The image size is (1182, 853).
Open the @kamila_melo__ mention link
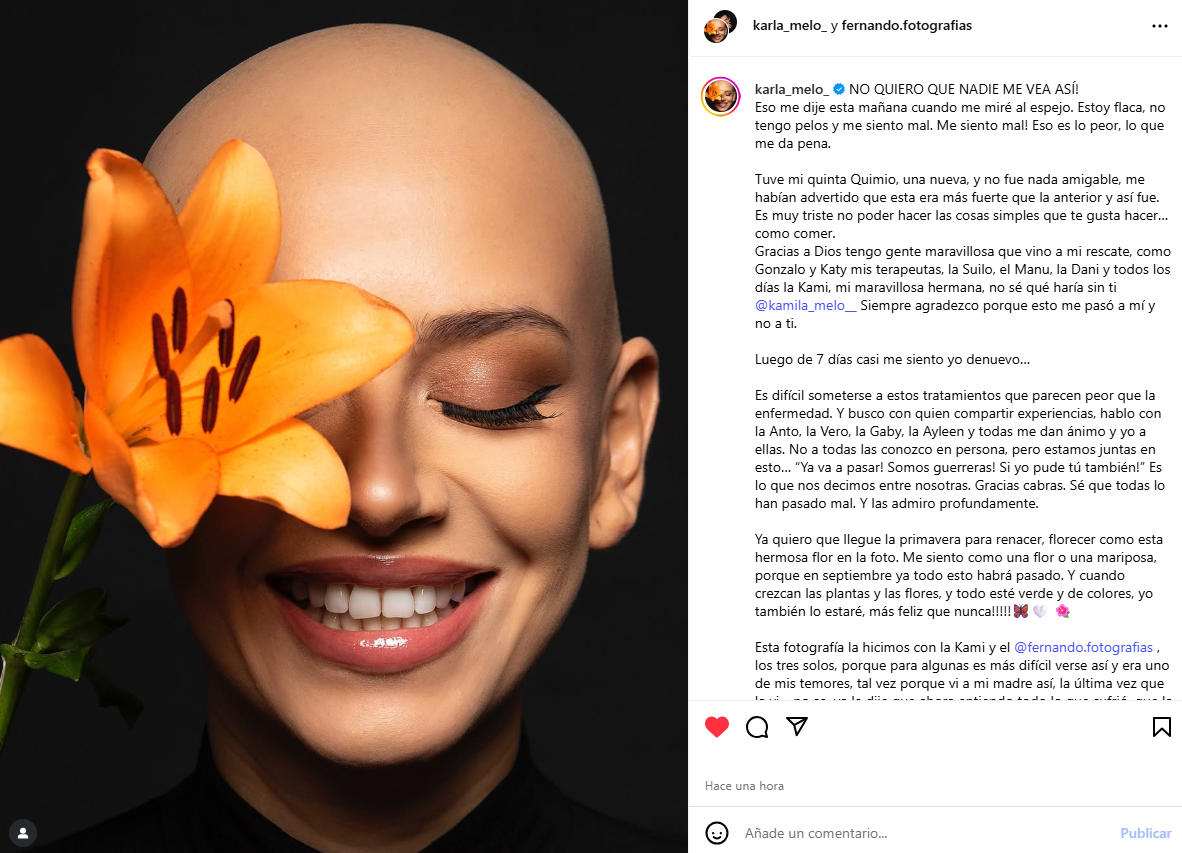pyautogui.click(x=805, y=305)
